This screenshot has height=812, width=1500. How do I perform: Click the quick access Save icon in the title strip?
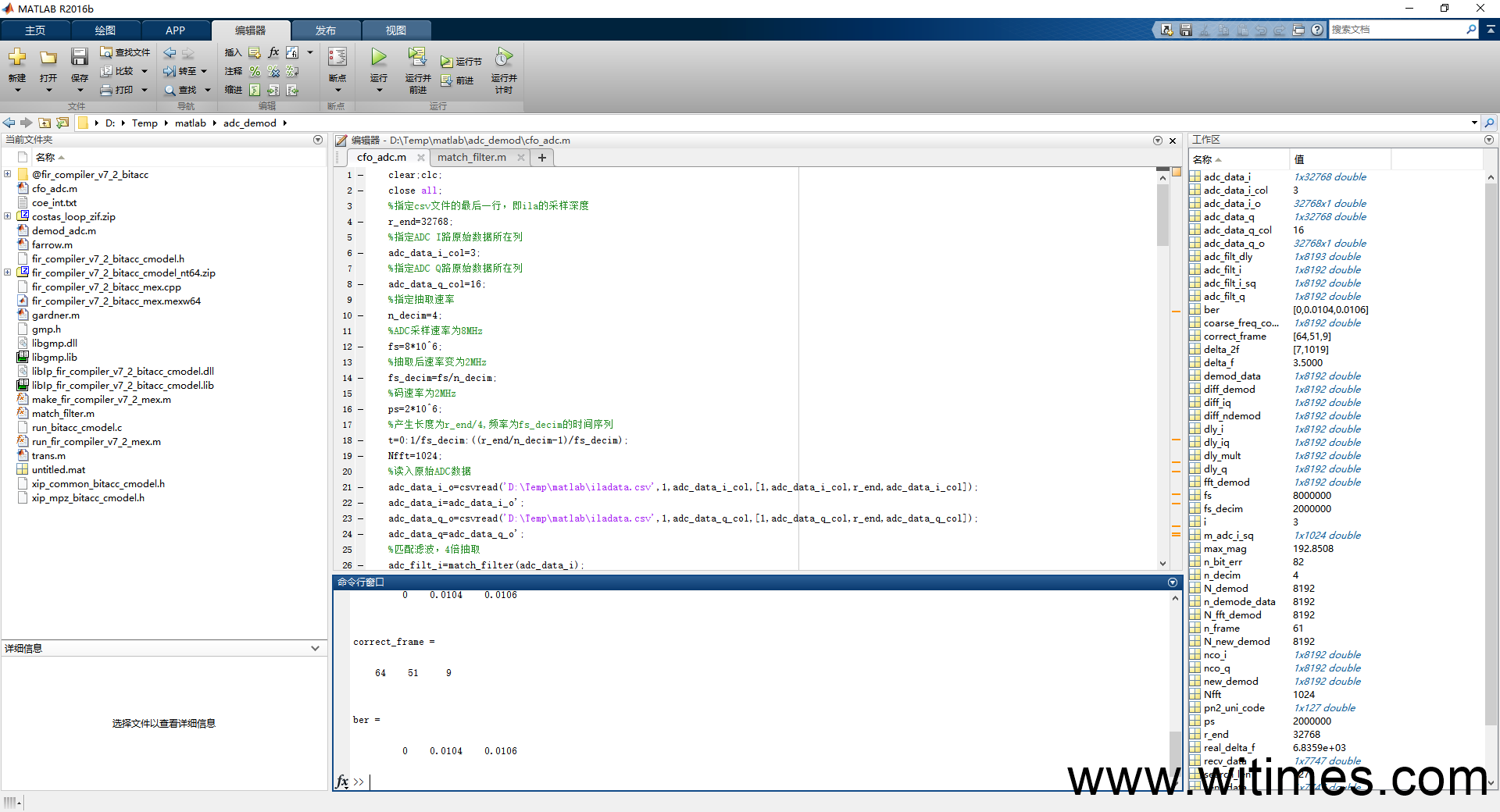[x=1186, y=30]
